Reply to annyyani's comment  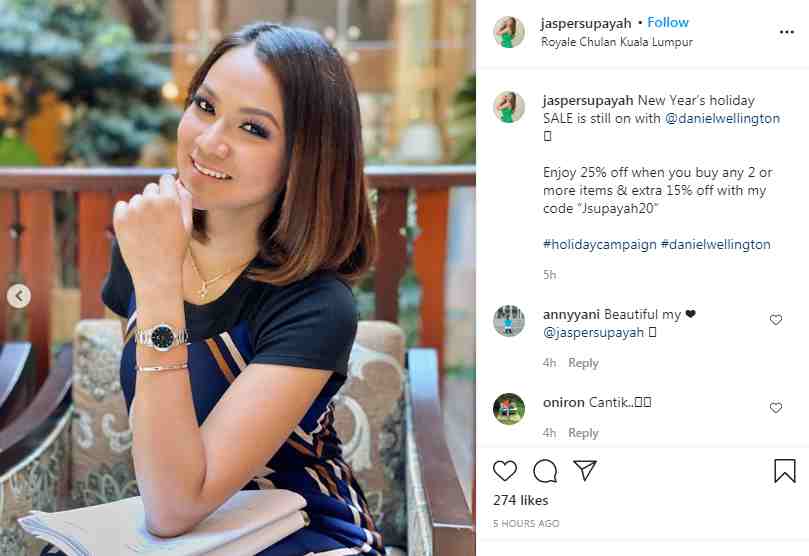[583, 363]
